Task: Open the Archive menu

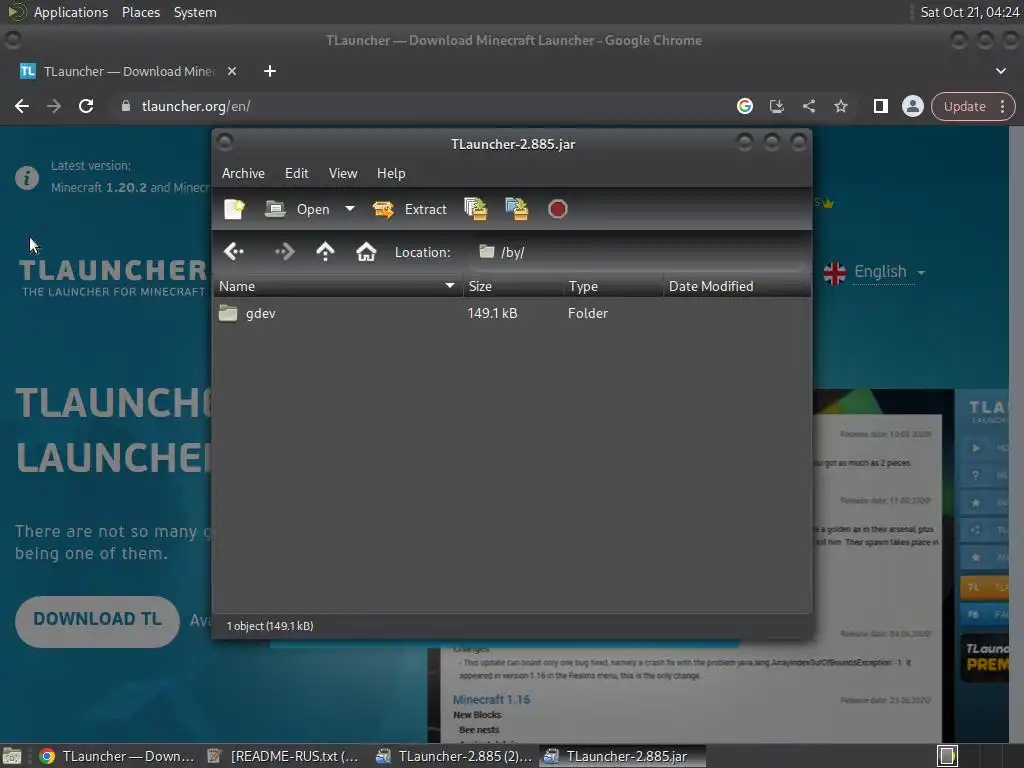Action: point(243,173)
